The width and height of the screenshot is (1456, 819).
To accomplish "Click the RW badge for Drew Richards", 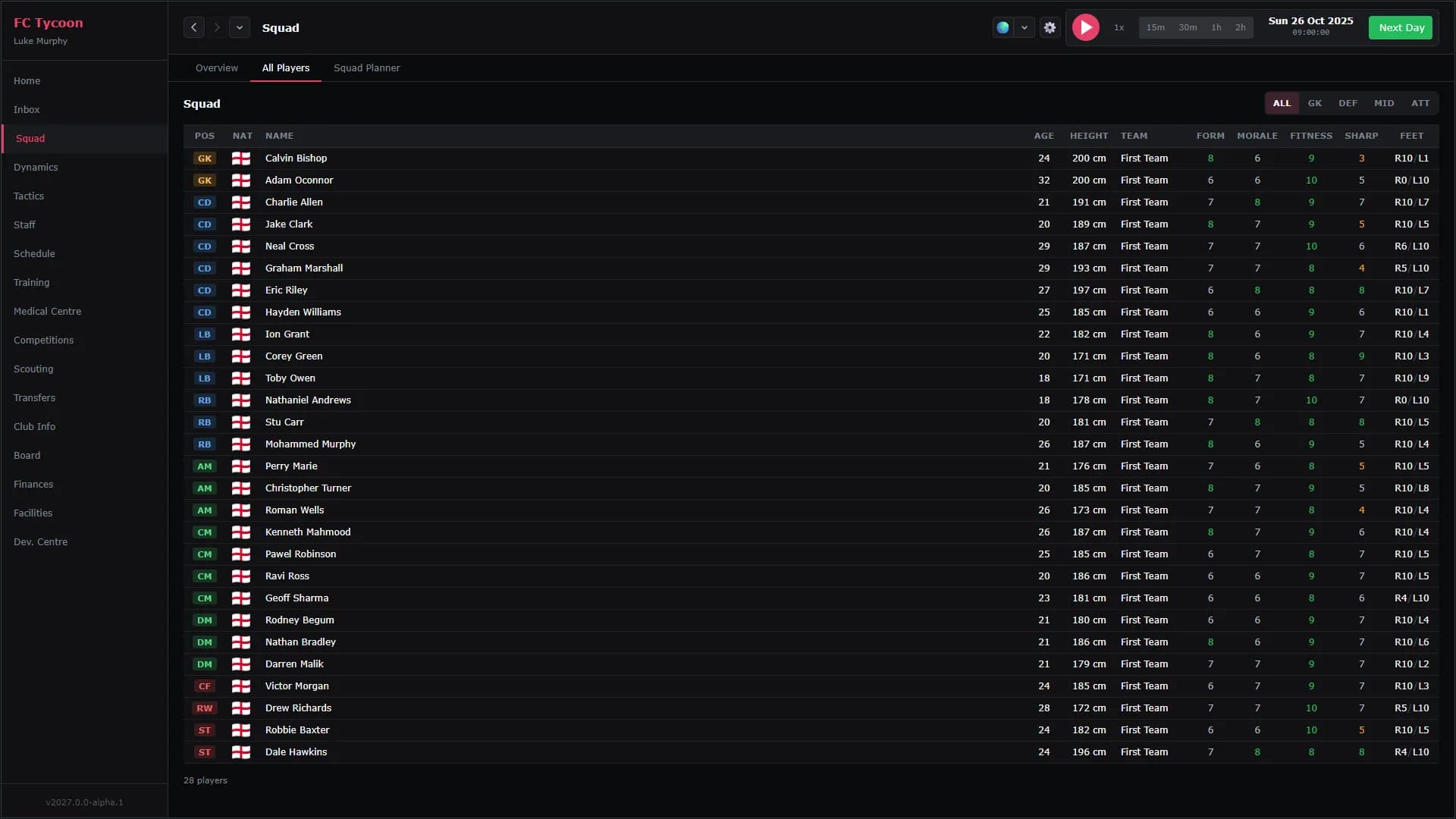I will (205, 708).
